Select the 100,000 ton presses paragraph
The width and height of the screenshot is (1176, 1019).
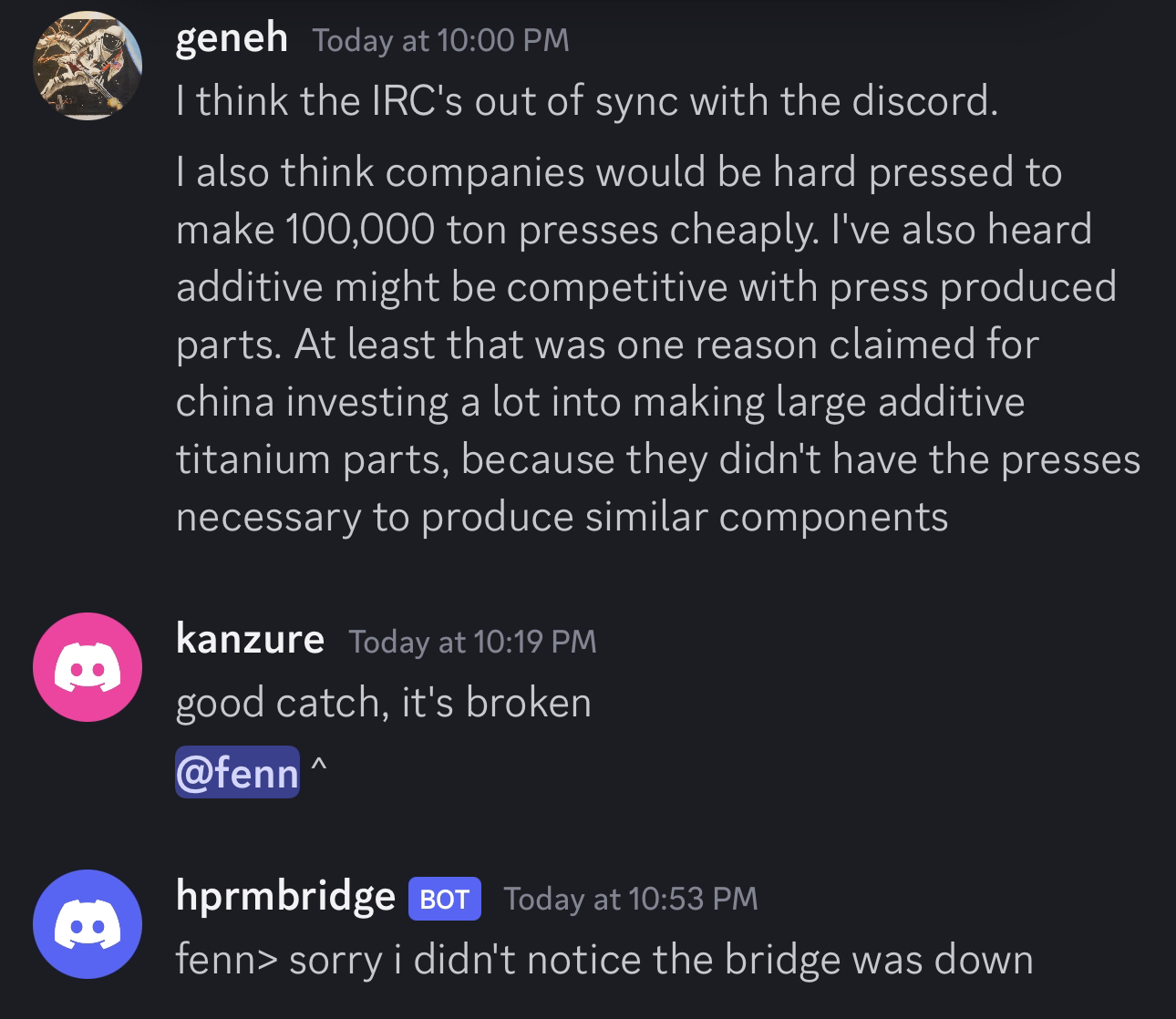[658, 345]
